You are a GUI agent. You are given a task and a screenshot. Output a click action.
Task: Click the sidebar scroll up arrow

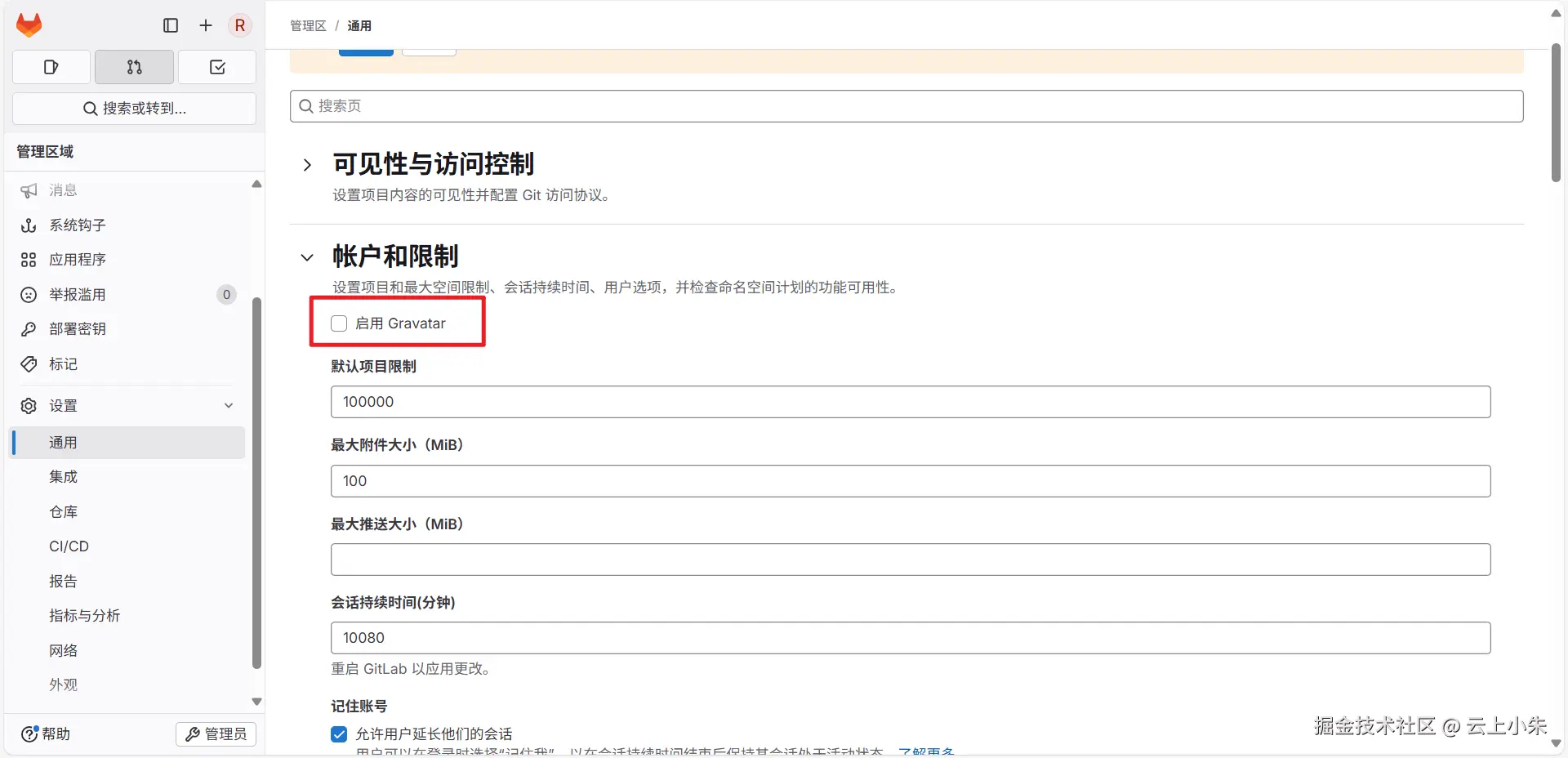256,185
